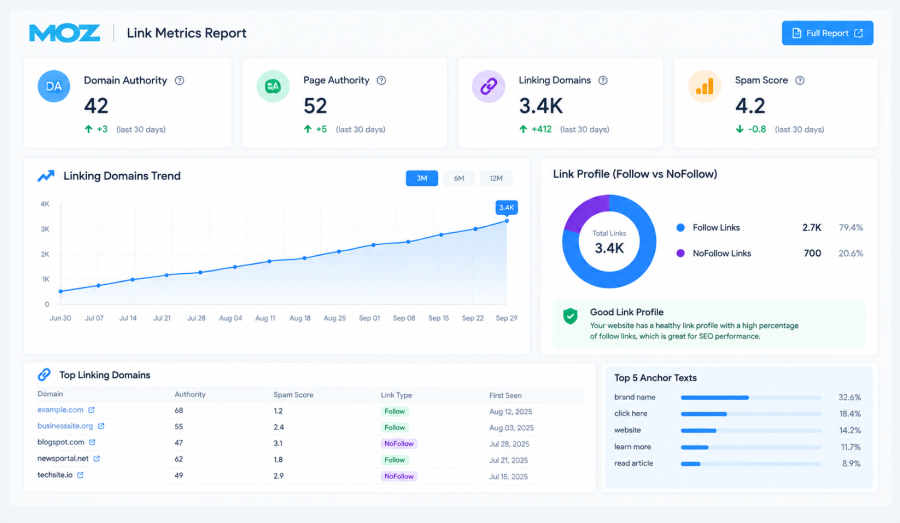Click the 3.4K chart tooltip marker

pyautogui.click(x=506, y=207)
